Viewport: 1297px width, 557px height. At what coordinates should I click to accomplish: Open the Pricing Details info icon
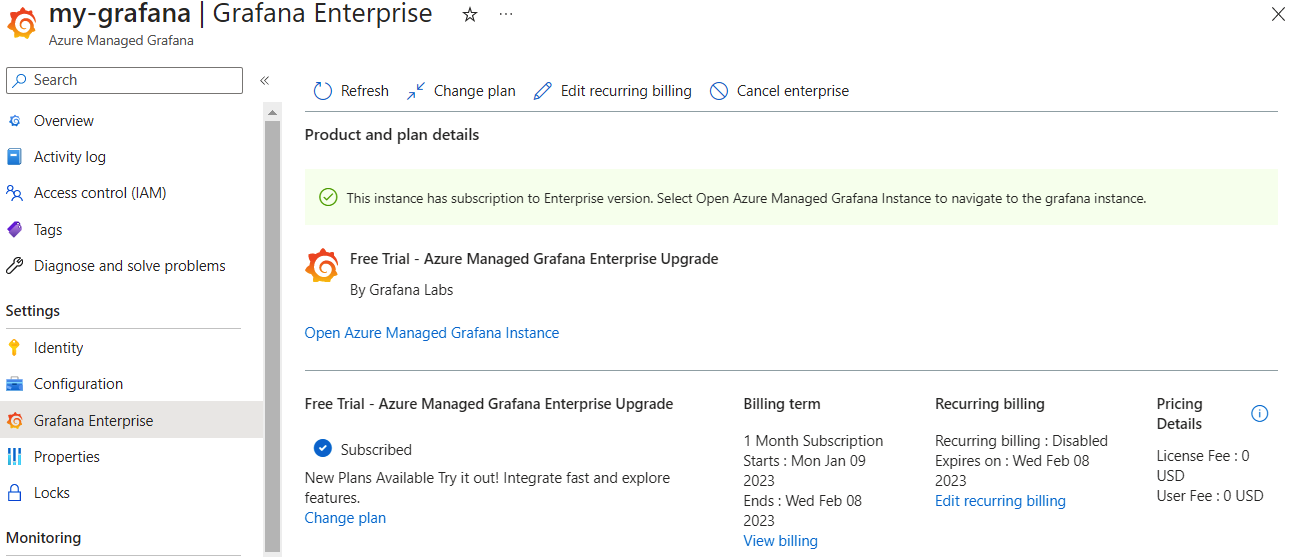pyautogui.click(x=1259, y=414)
